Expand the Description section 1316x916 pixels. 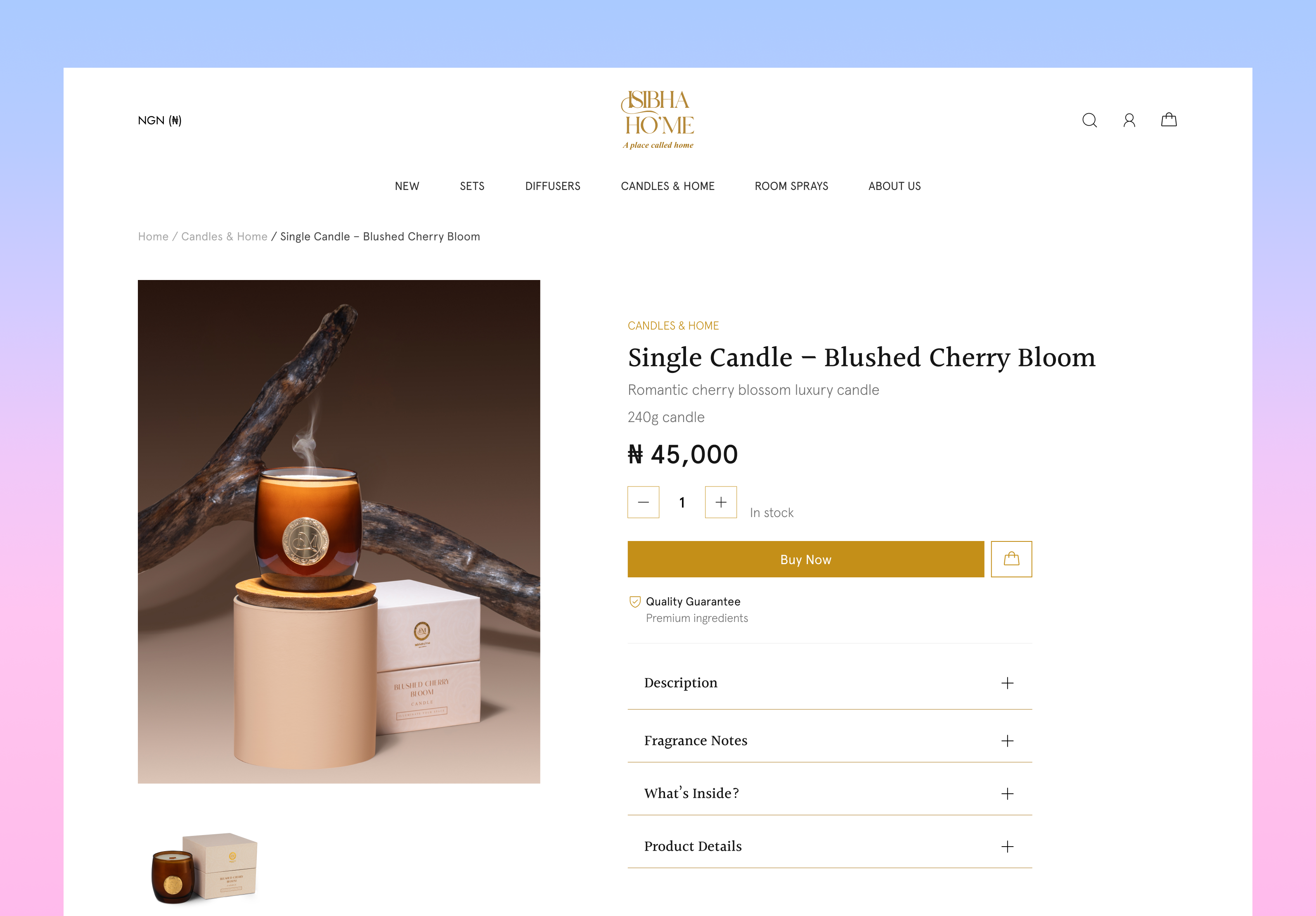click(x=829, y=683)
